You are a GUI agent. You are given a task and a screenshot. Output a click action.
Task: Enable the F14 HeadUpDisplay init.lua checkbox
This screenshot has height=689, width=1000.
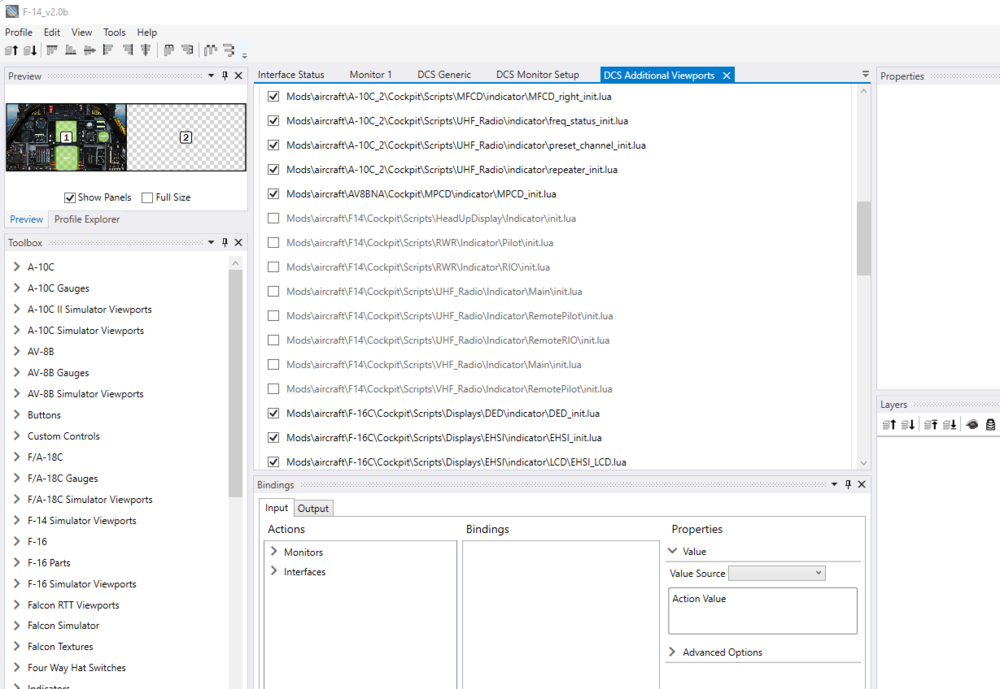coord(274,218)
